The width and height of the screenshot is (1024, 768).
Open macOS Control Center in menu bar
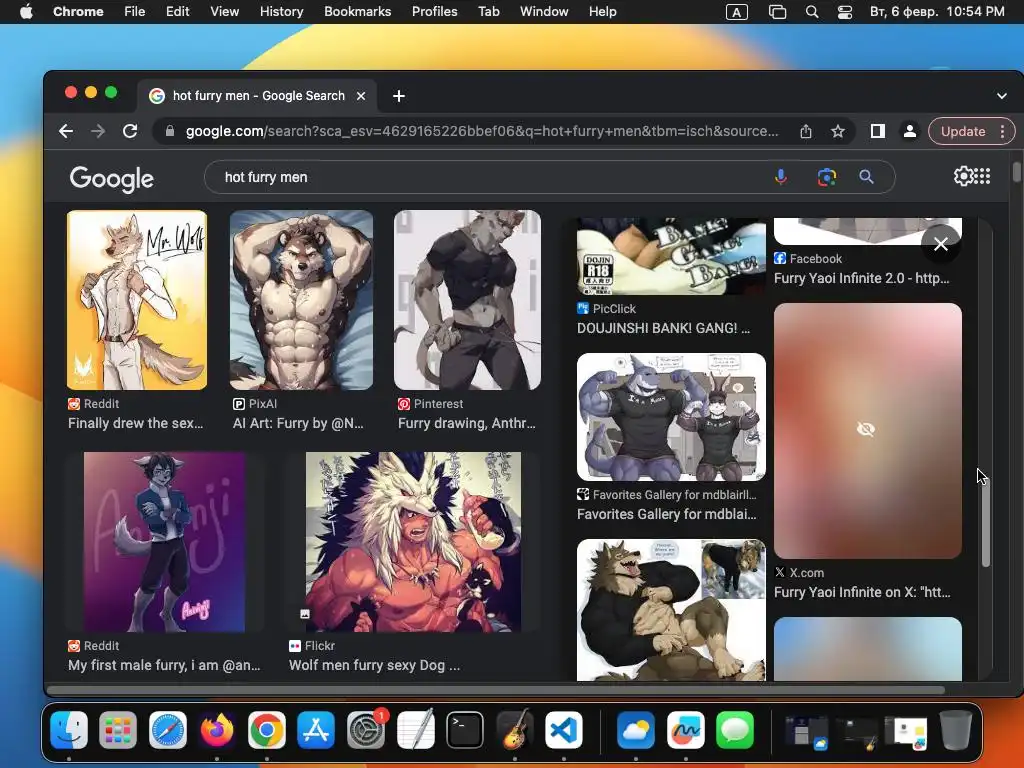tap(844, 12)
